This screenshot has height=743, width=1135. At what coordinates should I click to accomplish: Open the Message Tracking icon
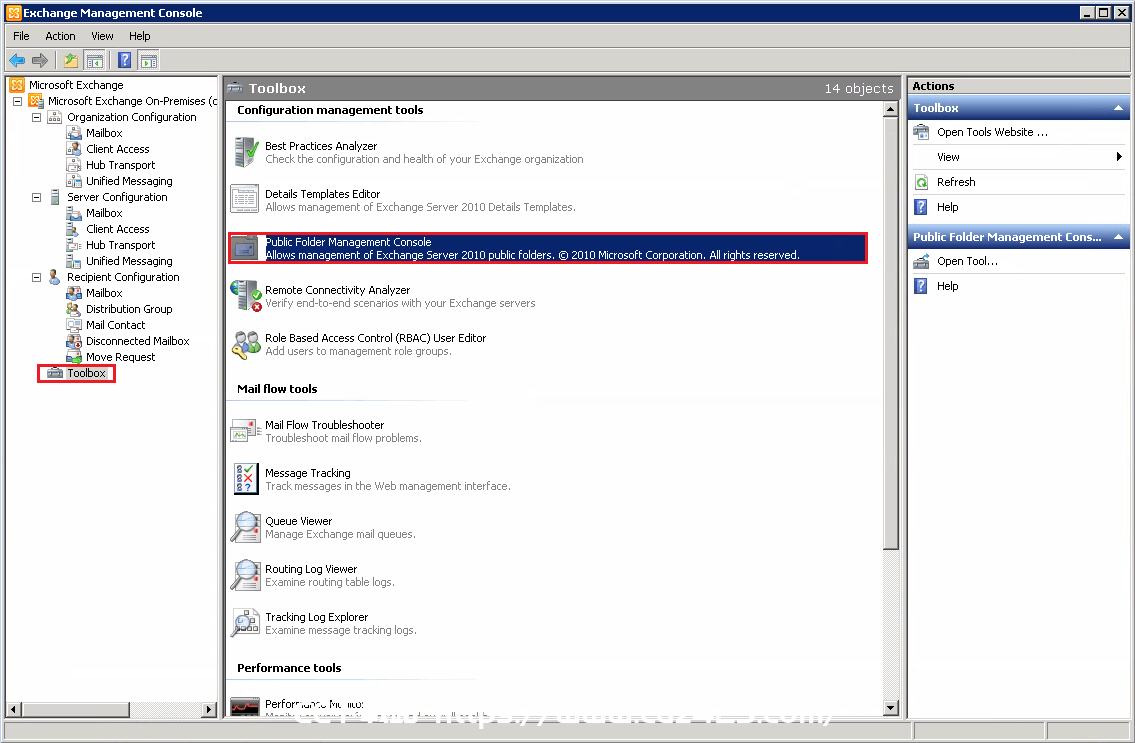246,479
